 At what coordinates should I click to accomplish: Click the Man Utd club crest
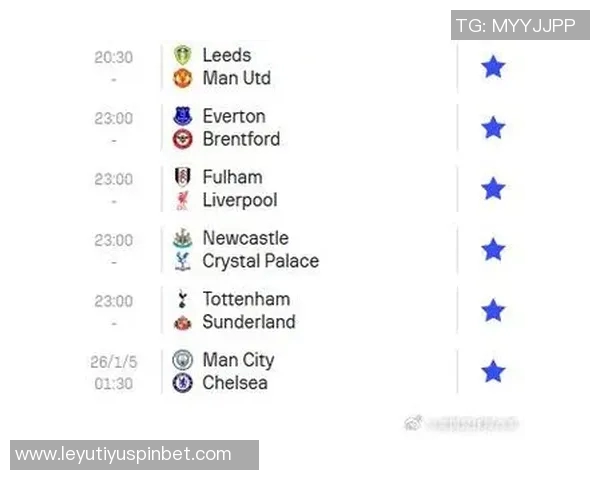[x=182, y=78]
